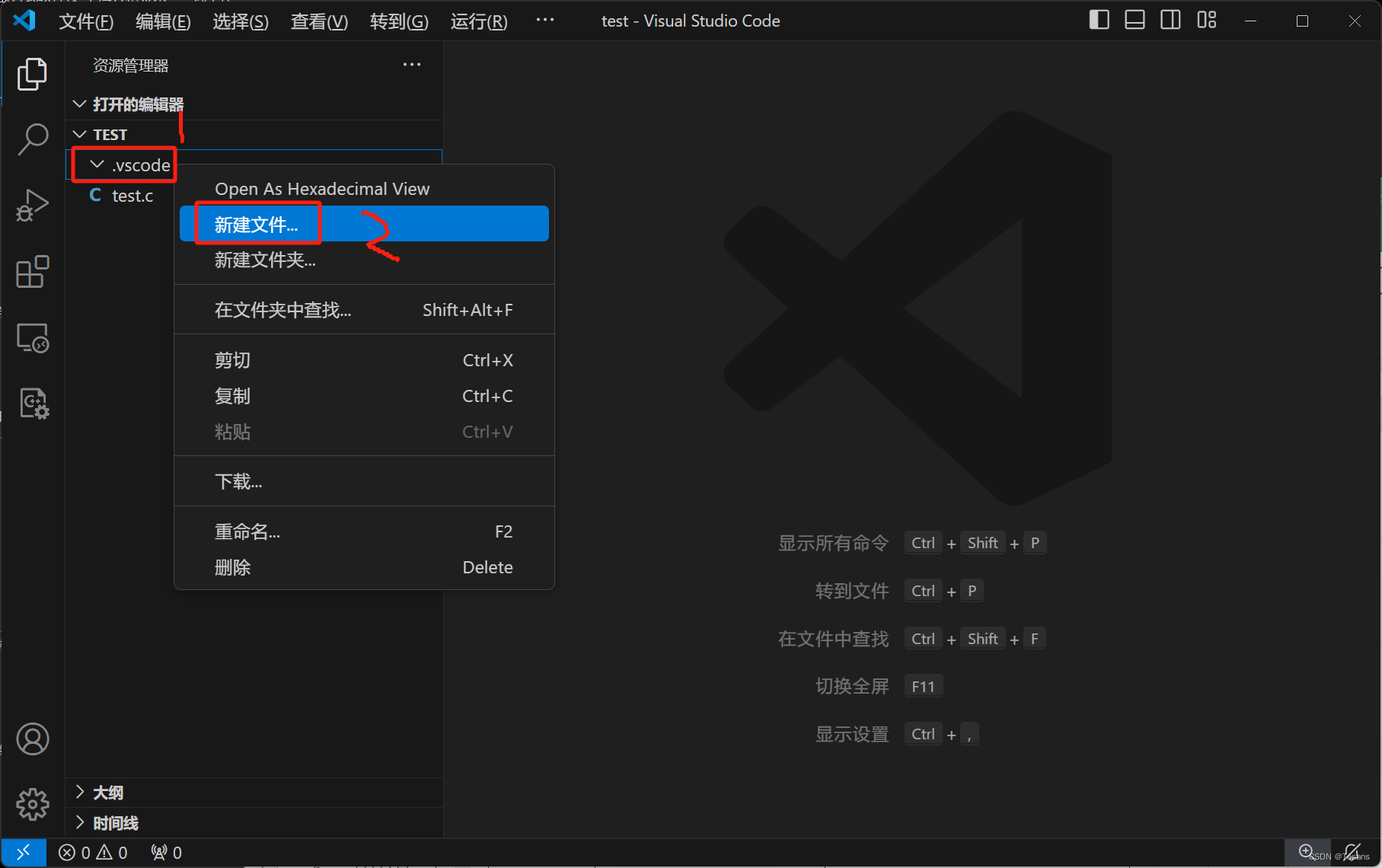1382x868 pixels.
Task: Select Open As Hexadecimal View
Action: coord(364,189)
